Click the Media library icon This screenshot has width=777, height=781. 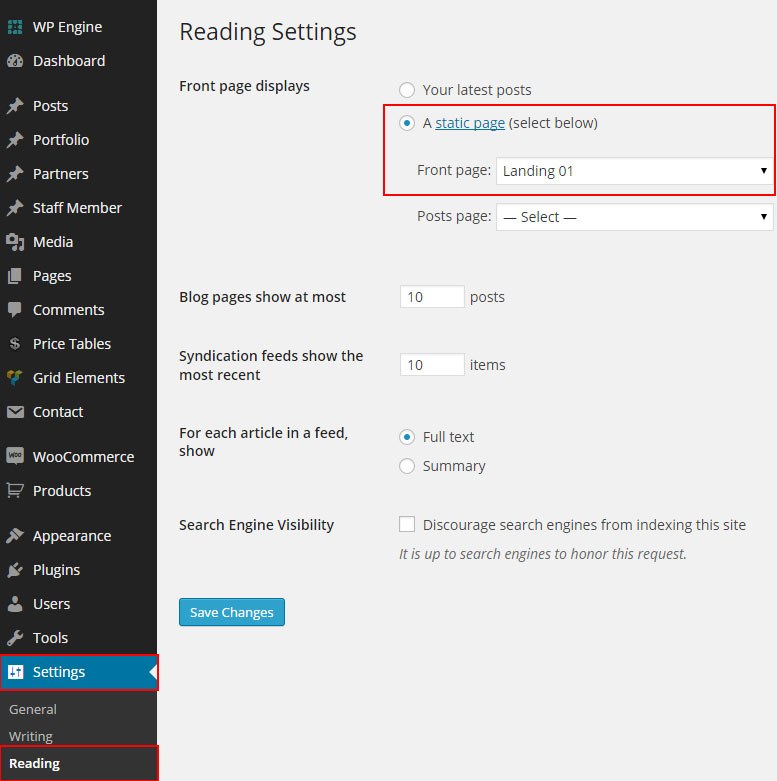(x=15, y=242)
